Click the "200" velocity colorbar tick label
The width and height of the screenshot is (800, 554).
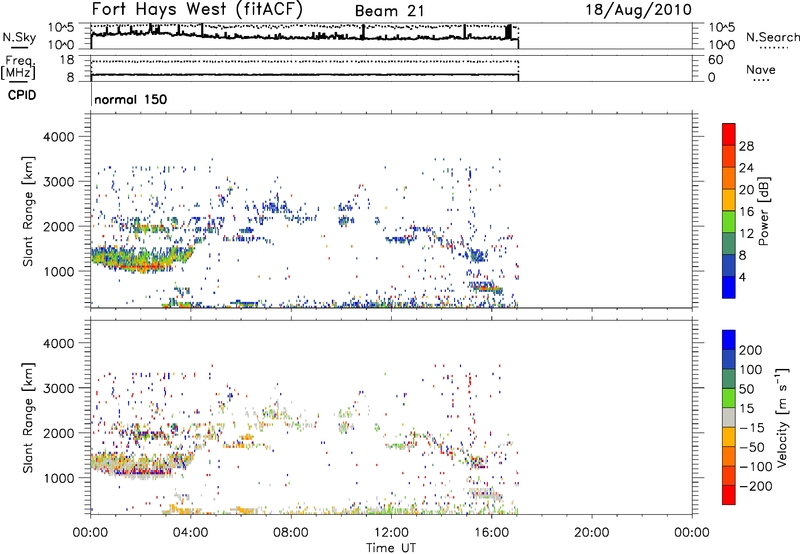click(751, 350)
